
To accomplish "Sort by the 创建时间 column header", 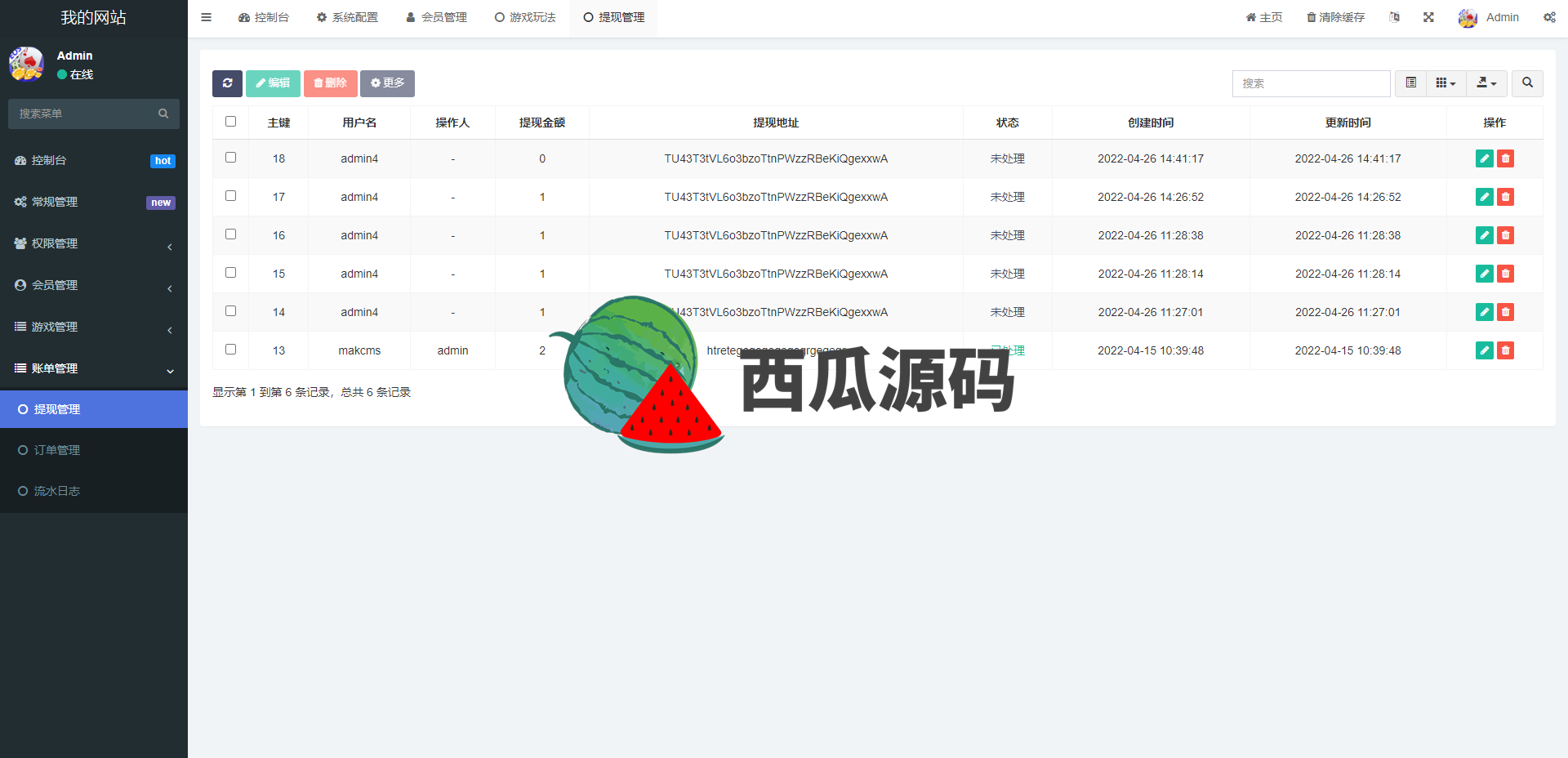I will click(x=1151, y=123).
